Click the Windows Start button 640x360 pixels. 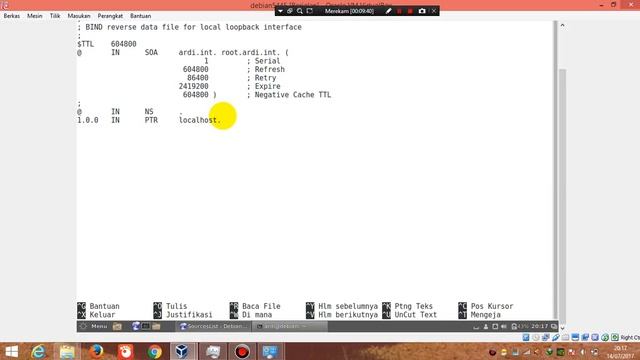point(11,351)
